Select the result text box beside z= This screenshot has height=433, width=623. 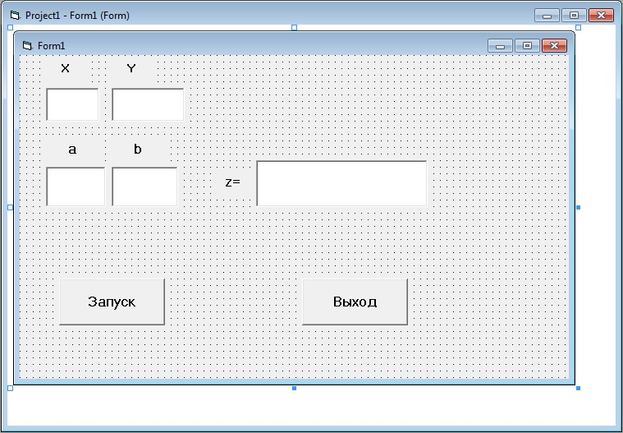point(342,183)
